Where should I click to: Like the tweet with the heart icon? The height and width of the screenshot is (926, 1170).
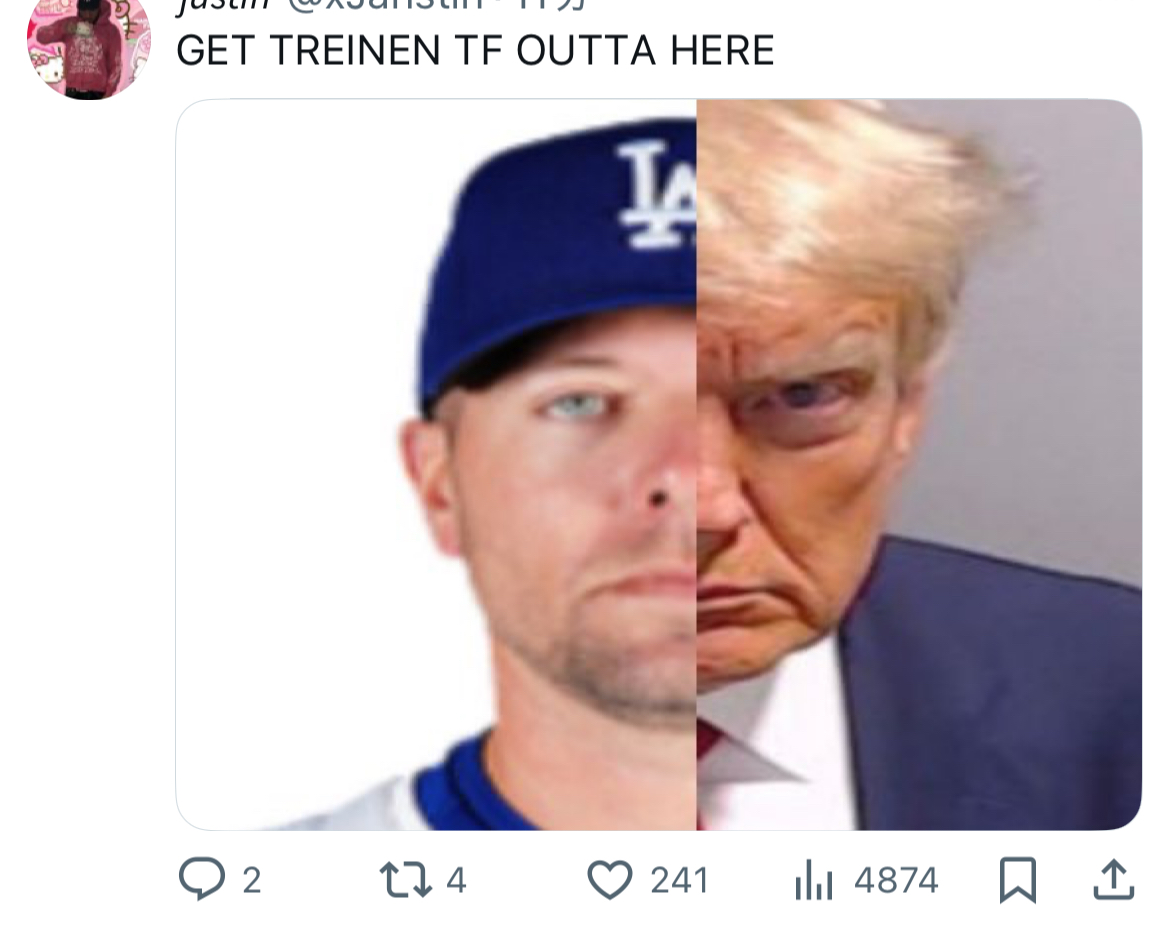610,879
